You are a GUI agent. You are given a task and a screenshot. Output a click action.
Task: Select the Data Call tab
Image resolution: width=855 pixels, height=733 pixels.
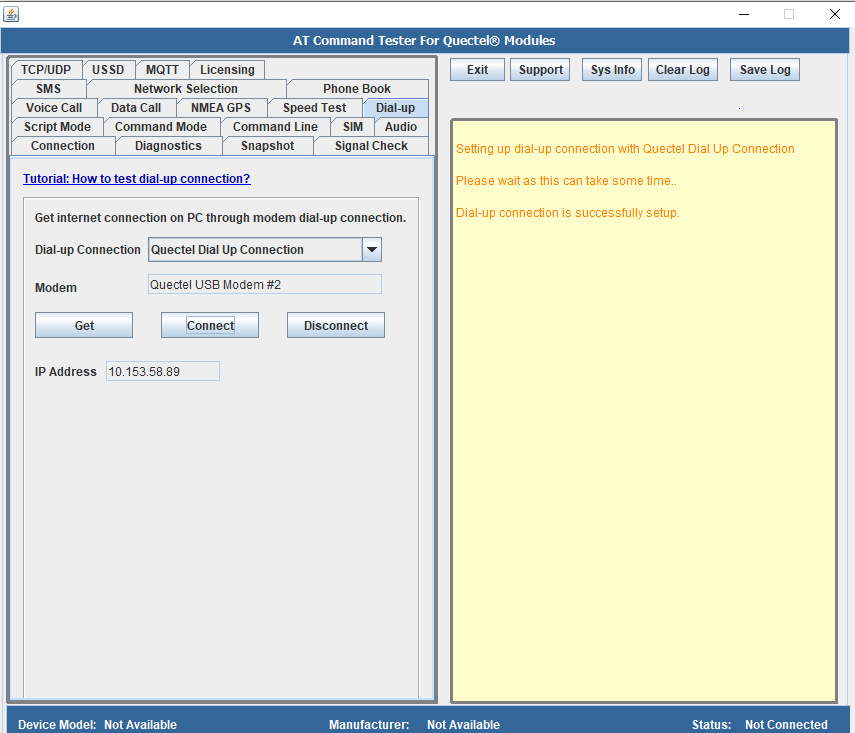tap(136, 108)
